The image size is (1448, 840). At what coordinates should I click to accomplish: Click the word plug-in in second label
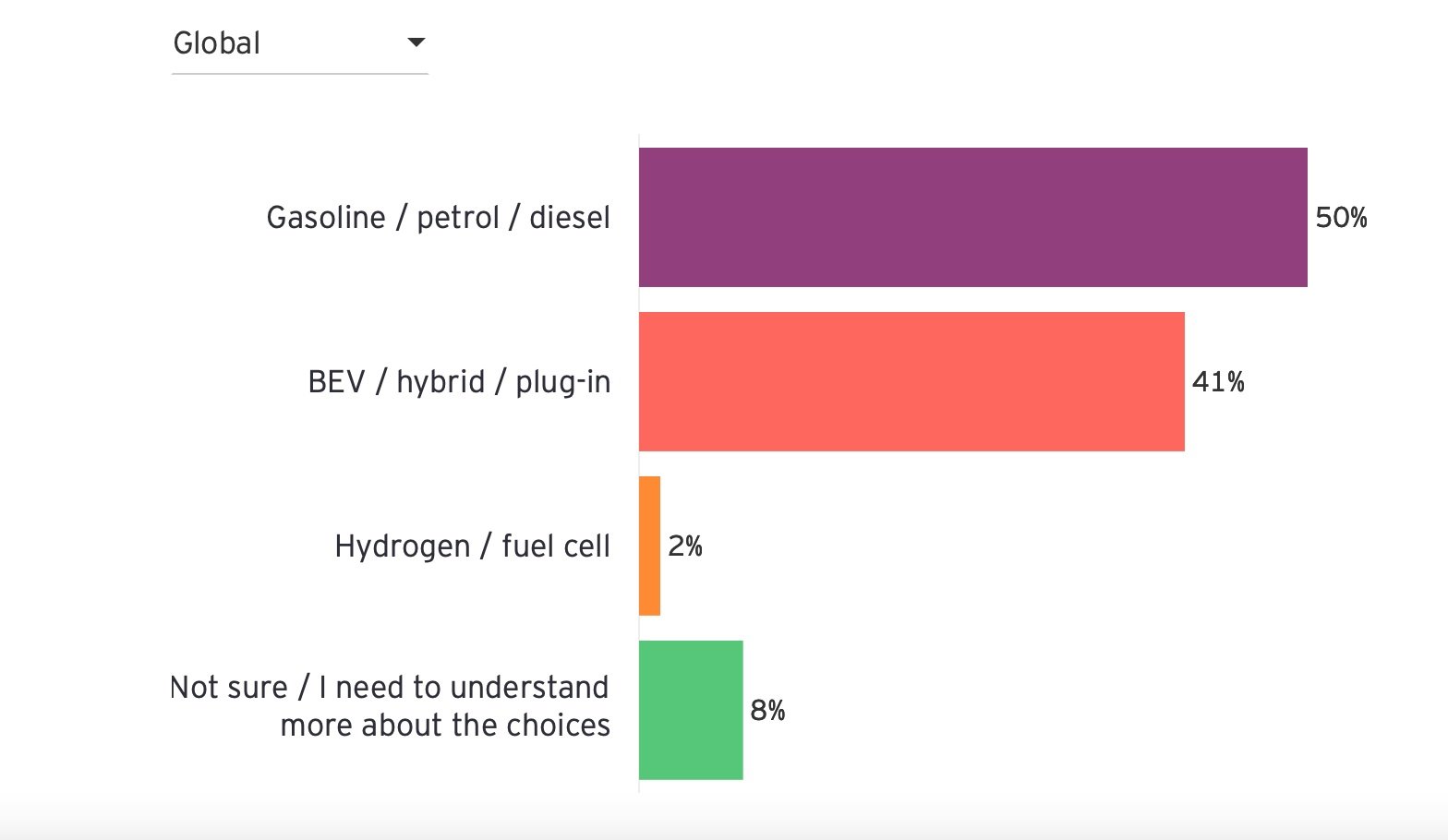tap(563, 383)
